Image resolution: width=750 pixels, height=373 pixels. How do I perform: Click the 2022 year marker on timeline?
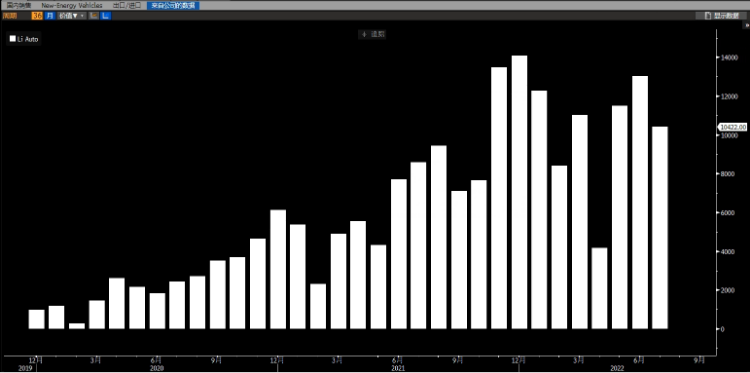[618, 369]
